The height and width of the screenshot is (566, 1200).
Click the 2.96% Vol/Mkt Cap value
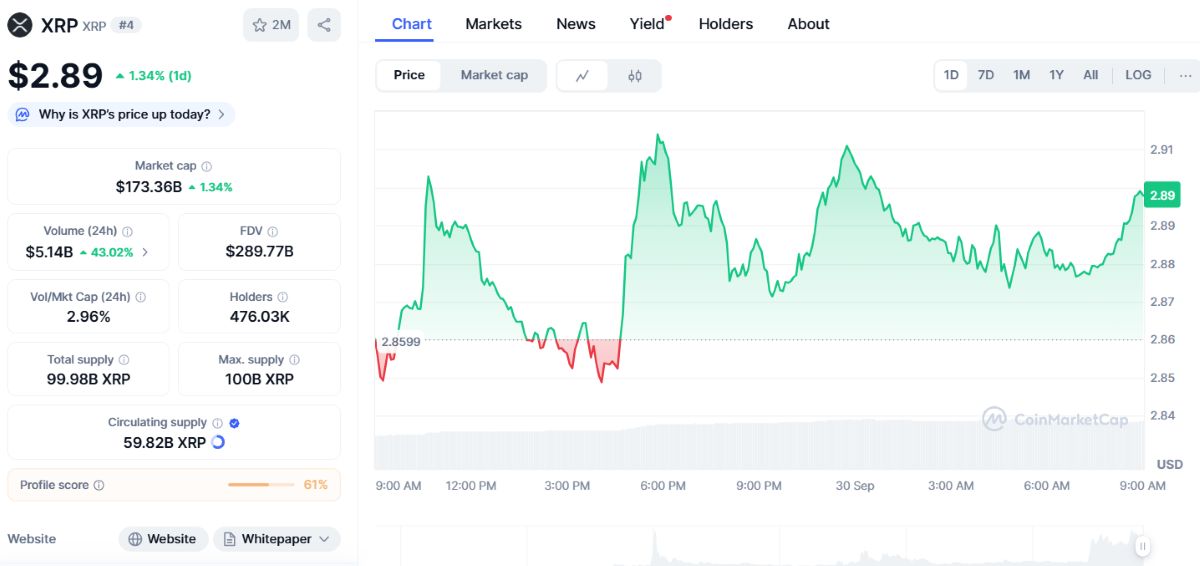pyautogui.click(x=88, y=317)
